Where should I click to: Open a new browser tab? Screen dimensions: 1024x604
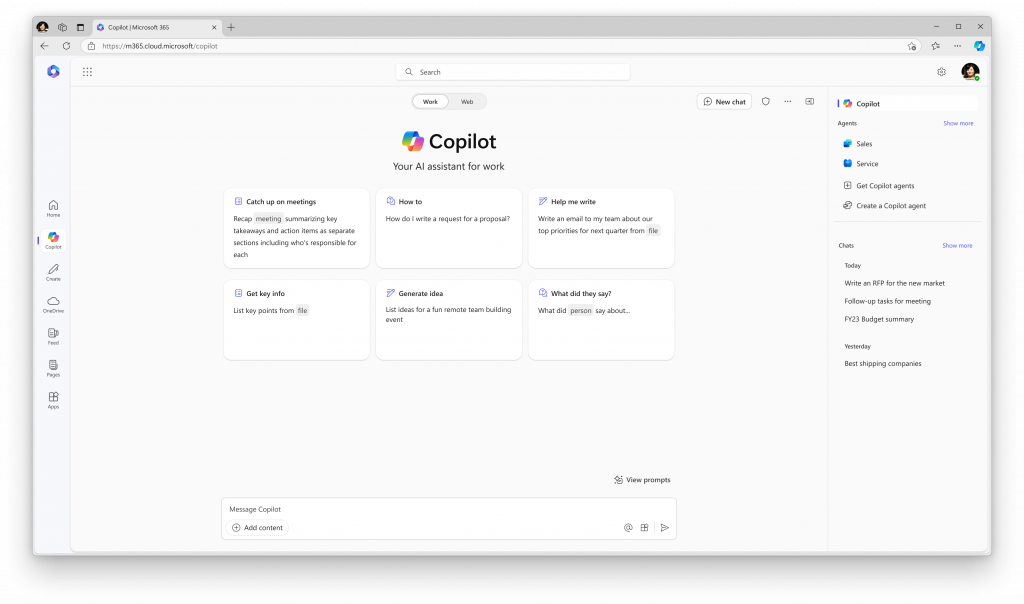pos(231,27)
